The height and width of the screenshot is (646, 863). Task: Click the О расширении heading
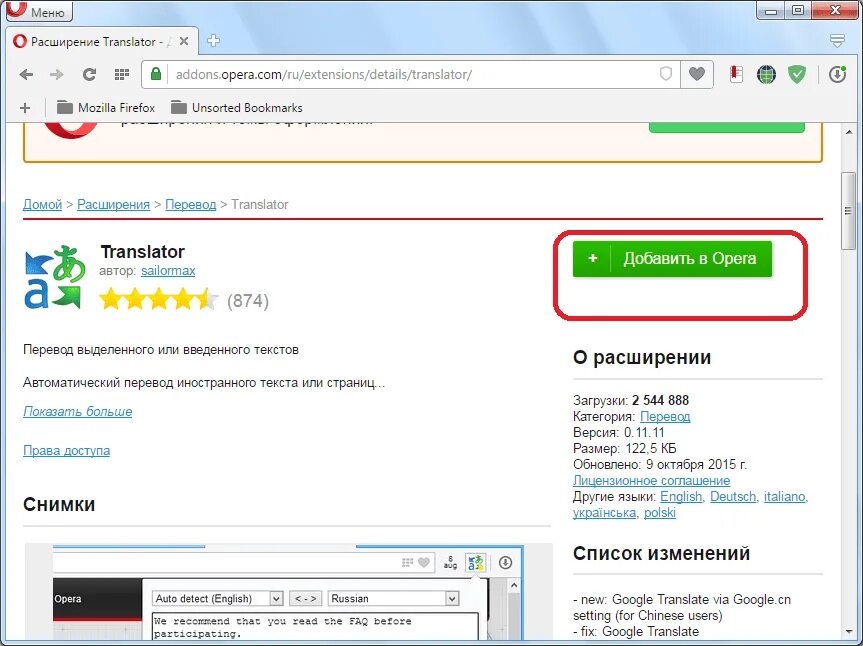click(642, 358)
